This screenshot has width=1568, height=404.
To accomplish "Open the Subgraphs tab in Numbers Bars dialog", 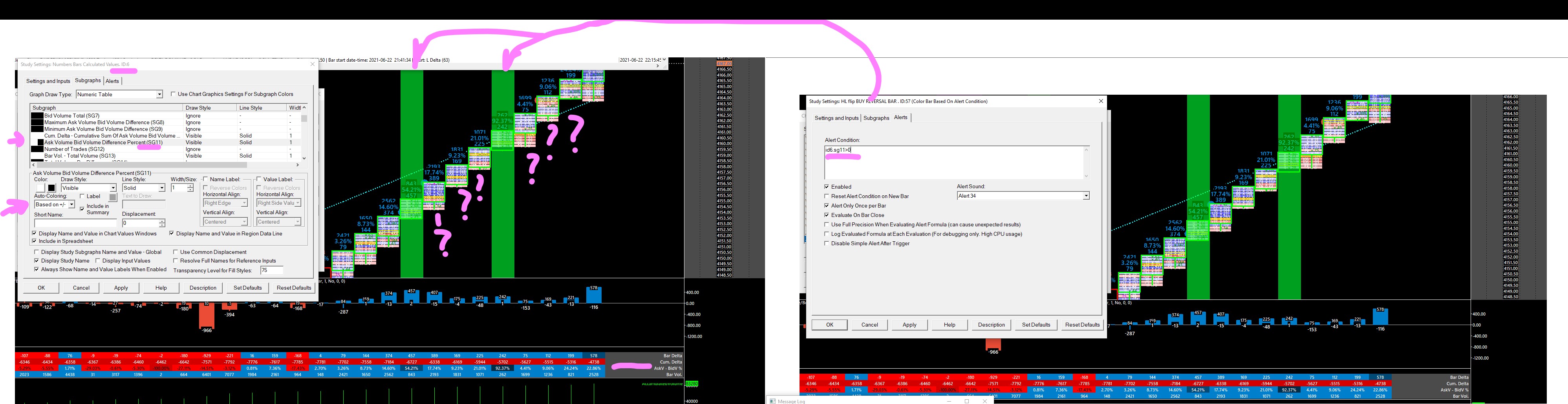I will click(x=88, y=81).
